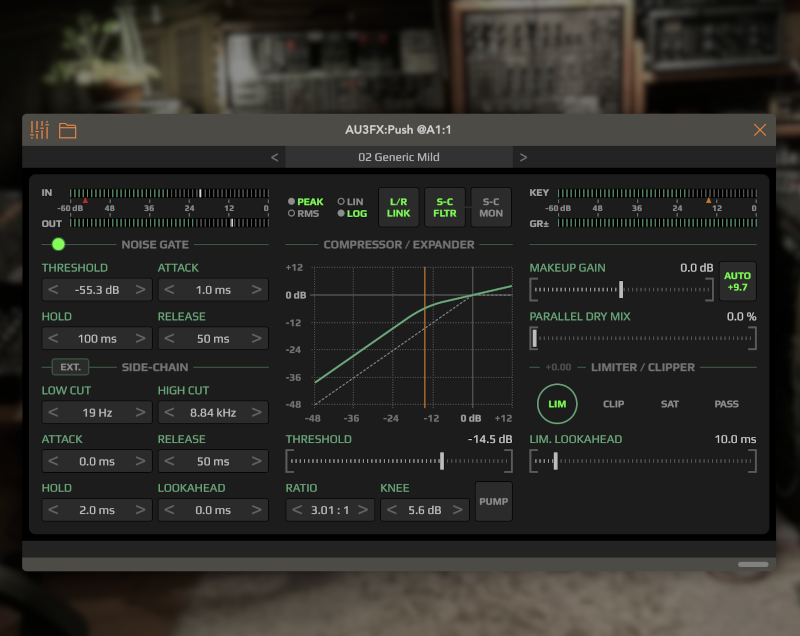The image size is (800, 636).
Task: Decrease side-chain hold 2.0 ms
Action: [x=53, y=510]
